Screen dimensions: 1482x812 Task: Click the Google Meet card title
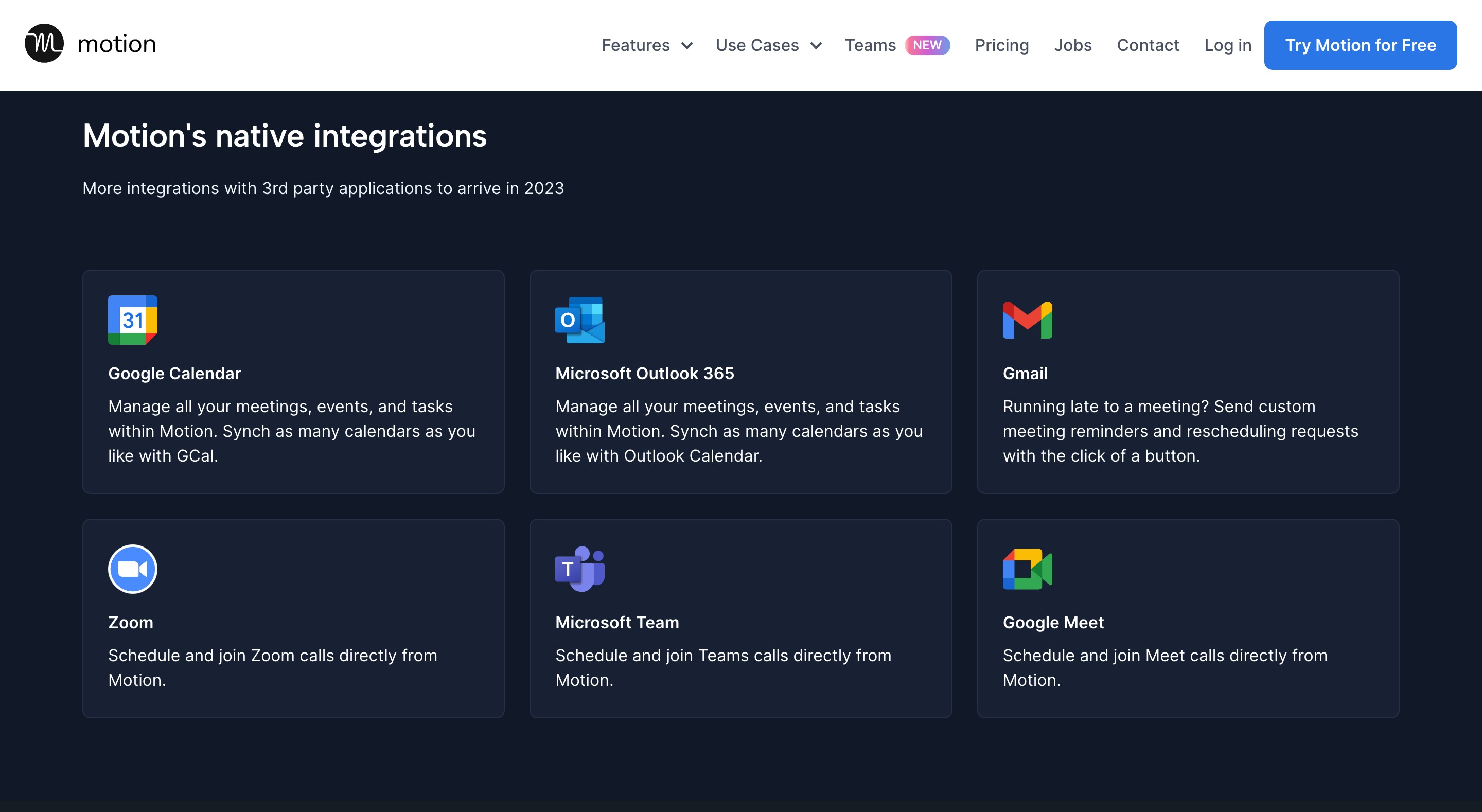pyautogui.click(x=1053, y=623)
